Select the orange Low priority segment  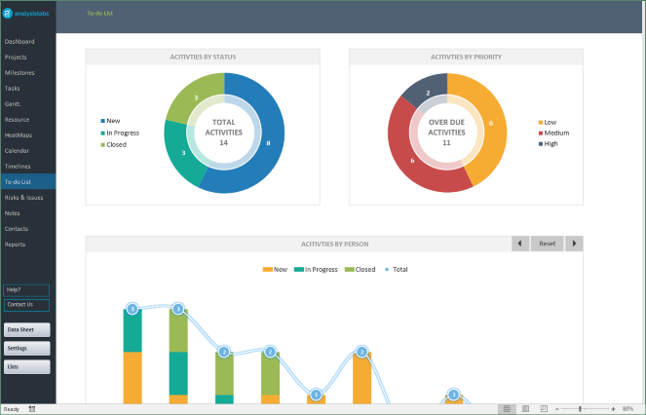[491, 122]
